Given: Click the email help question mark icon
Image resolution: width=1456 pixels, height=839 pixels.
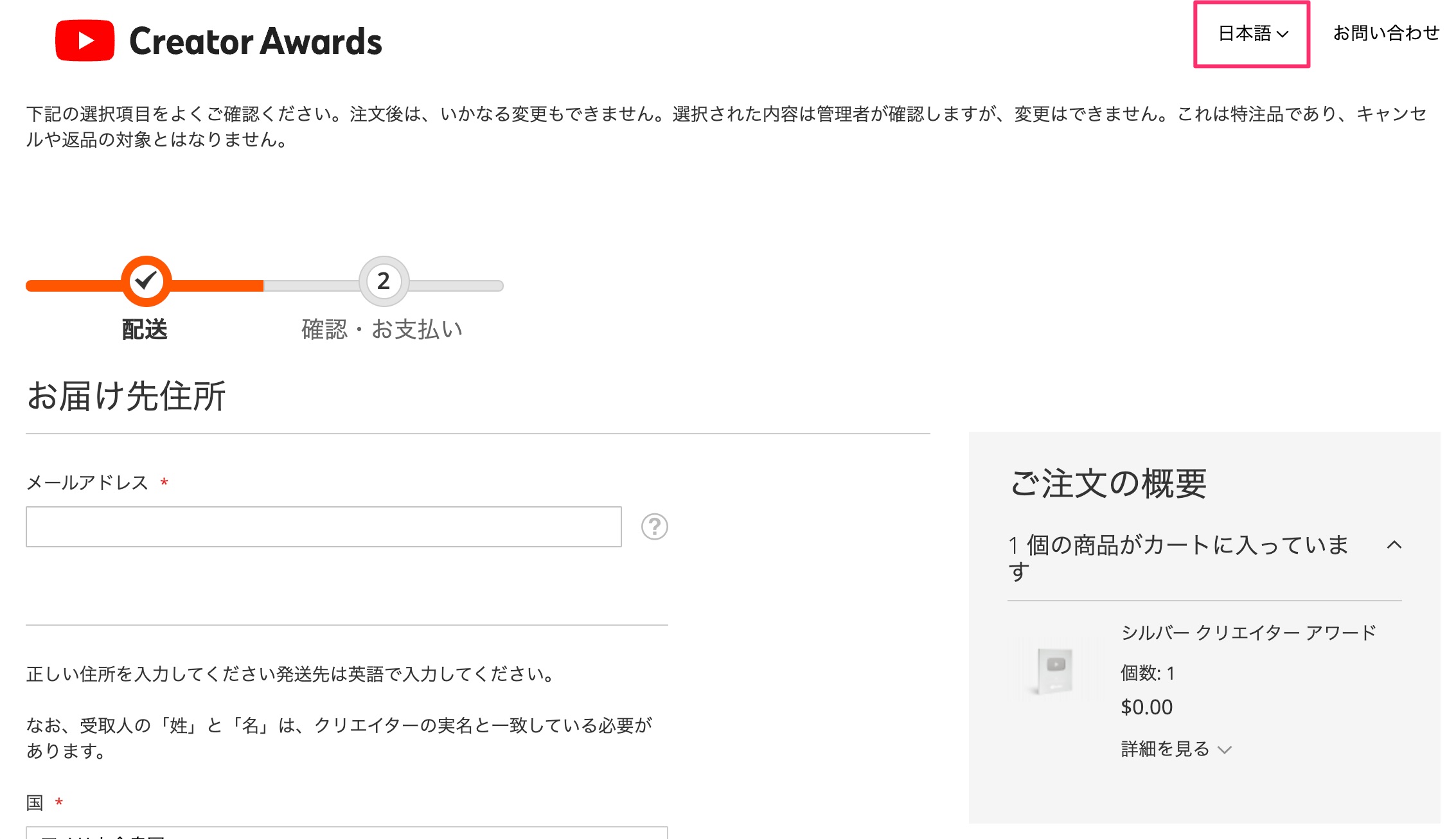Looking at the screenshot, I should coord(655,527).
